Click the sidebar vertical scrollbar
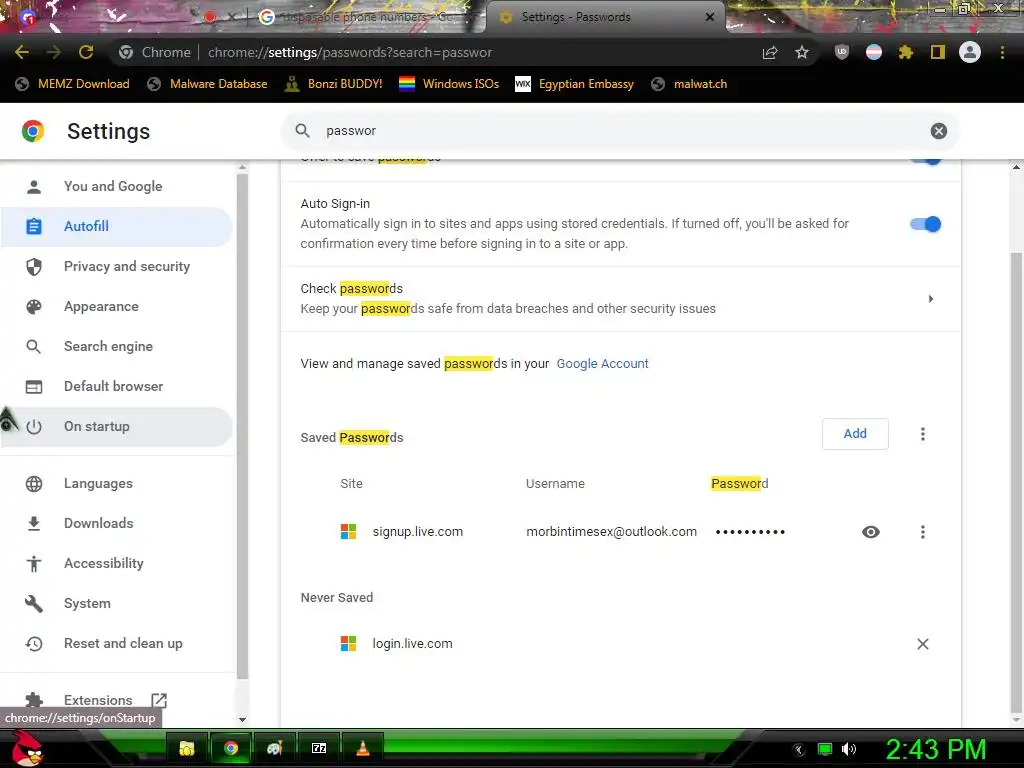1024x768 pixels. 242,424
